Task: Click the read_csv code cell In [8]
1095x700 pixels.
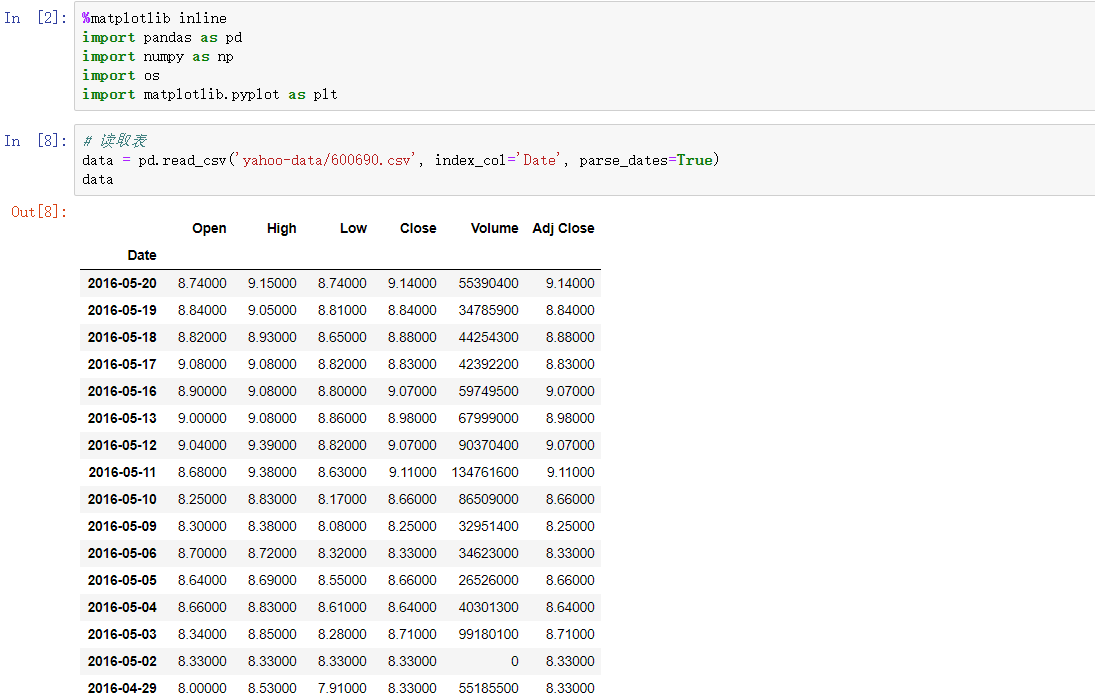Action: click(x=585, y=160)
